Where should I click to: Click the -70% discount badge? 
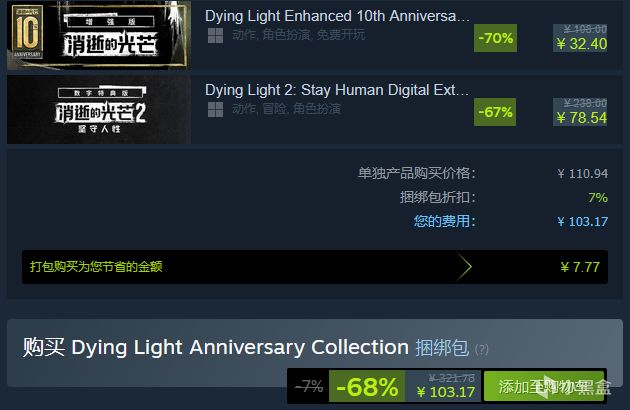(x=495, y=38)
